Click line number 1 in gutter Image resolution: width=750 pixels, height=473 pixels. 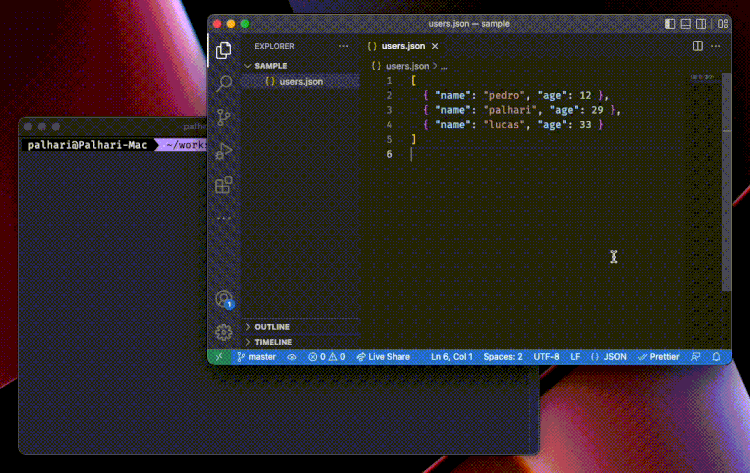(389, 81)
